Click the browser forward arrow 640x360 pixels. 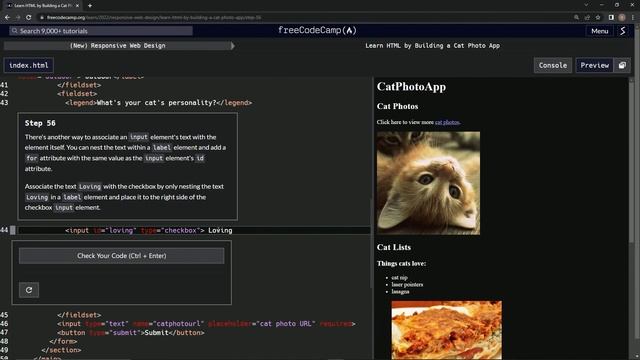(x=18, y=18)
